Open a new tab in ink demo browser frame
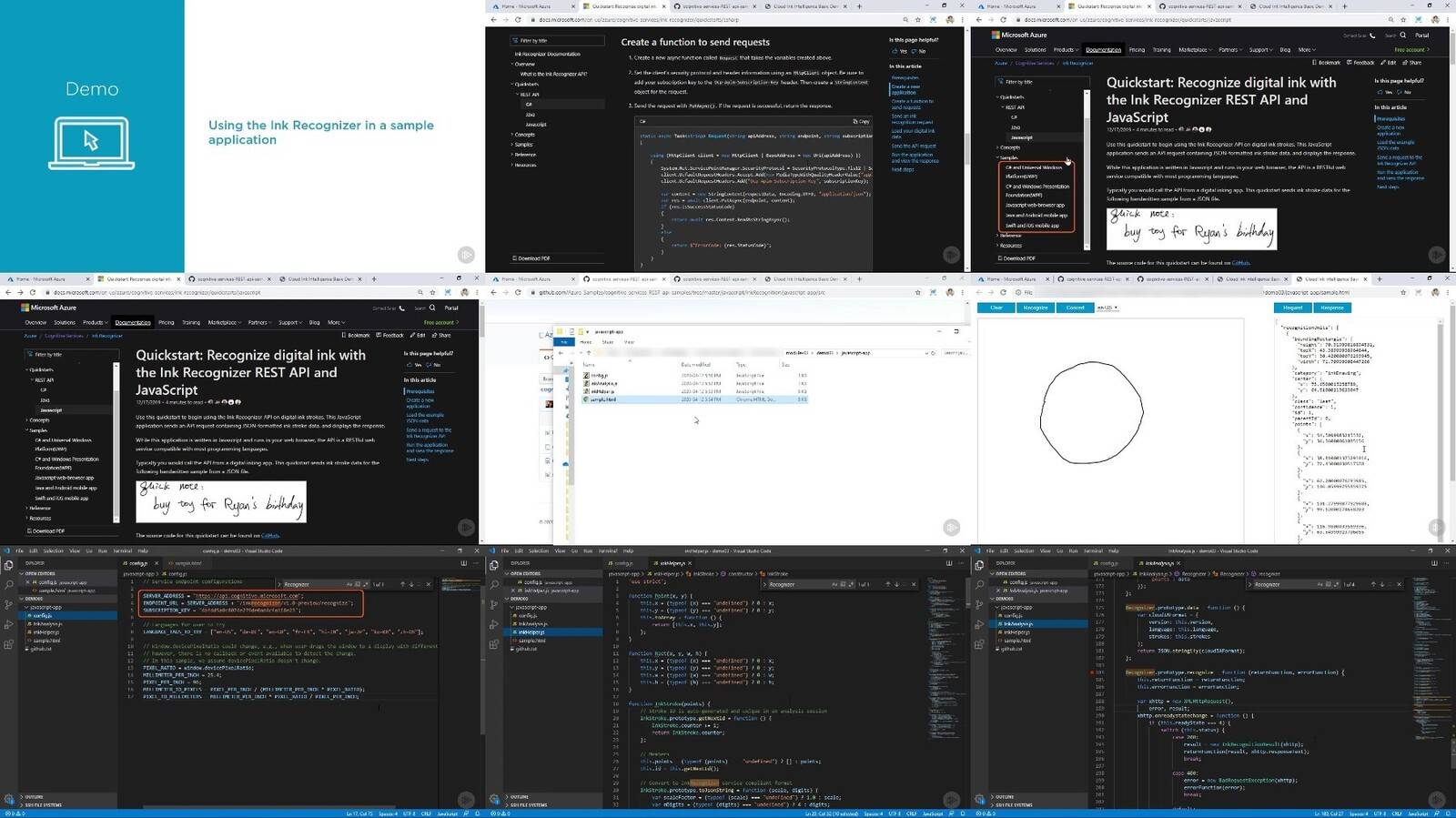The height and width of the screenshot is (818, 1456). (x=1380, y=278)
